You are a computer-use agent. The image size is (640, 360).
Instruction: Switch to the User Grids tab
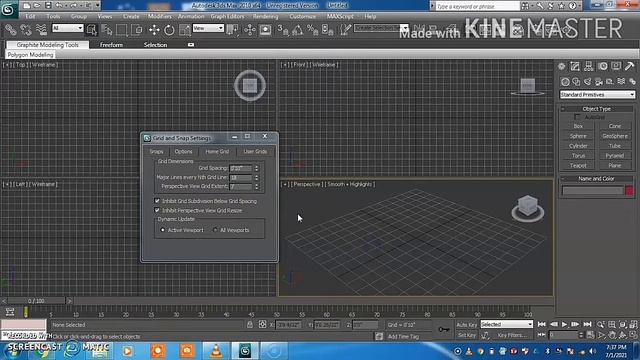(x=255, y=151)
